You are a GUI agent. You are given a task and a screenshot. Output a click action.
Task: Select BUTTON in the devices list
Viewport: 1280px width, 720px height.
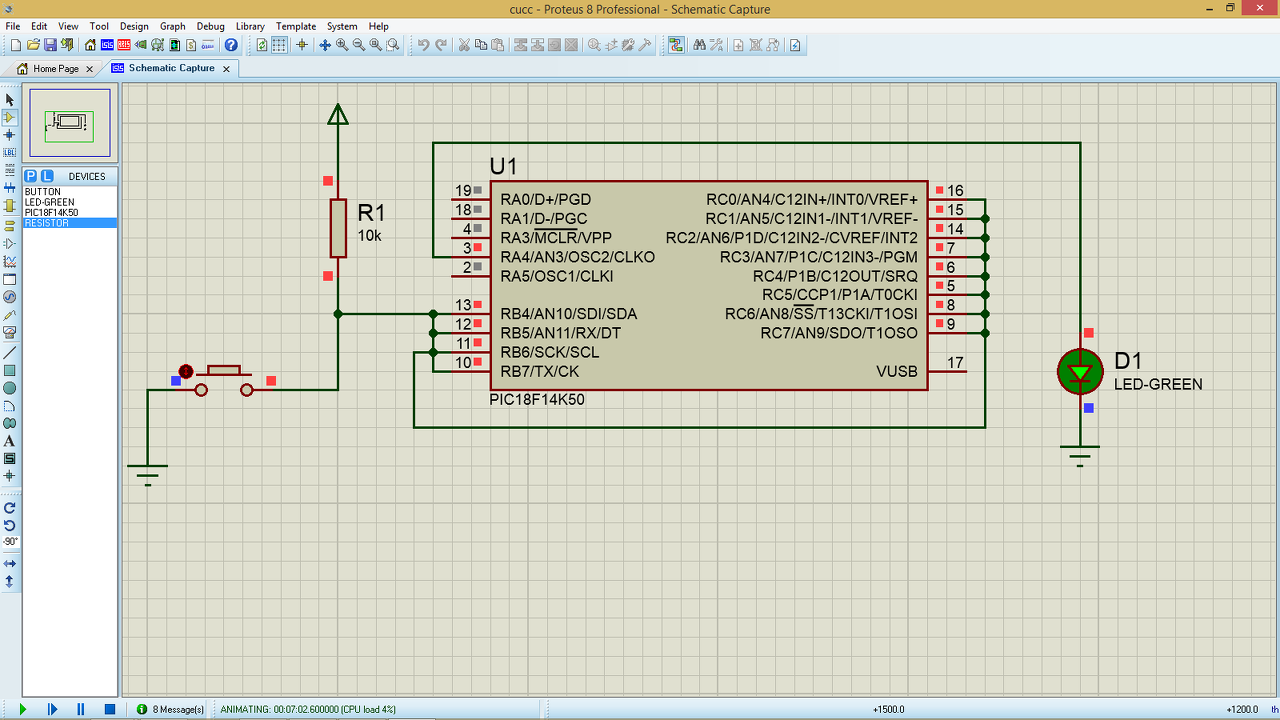pos(70,192)
